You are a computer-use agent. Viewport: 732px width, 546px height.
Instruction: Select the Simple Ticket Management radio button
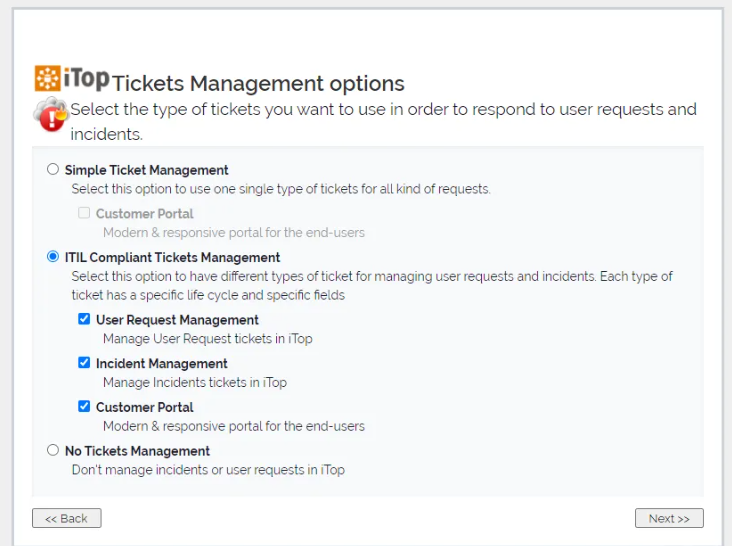coord(53,170)
